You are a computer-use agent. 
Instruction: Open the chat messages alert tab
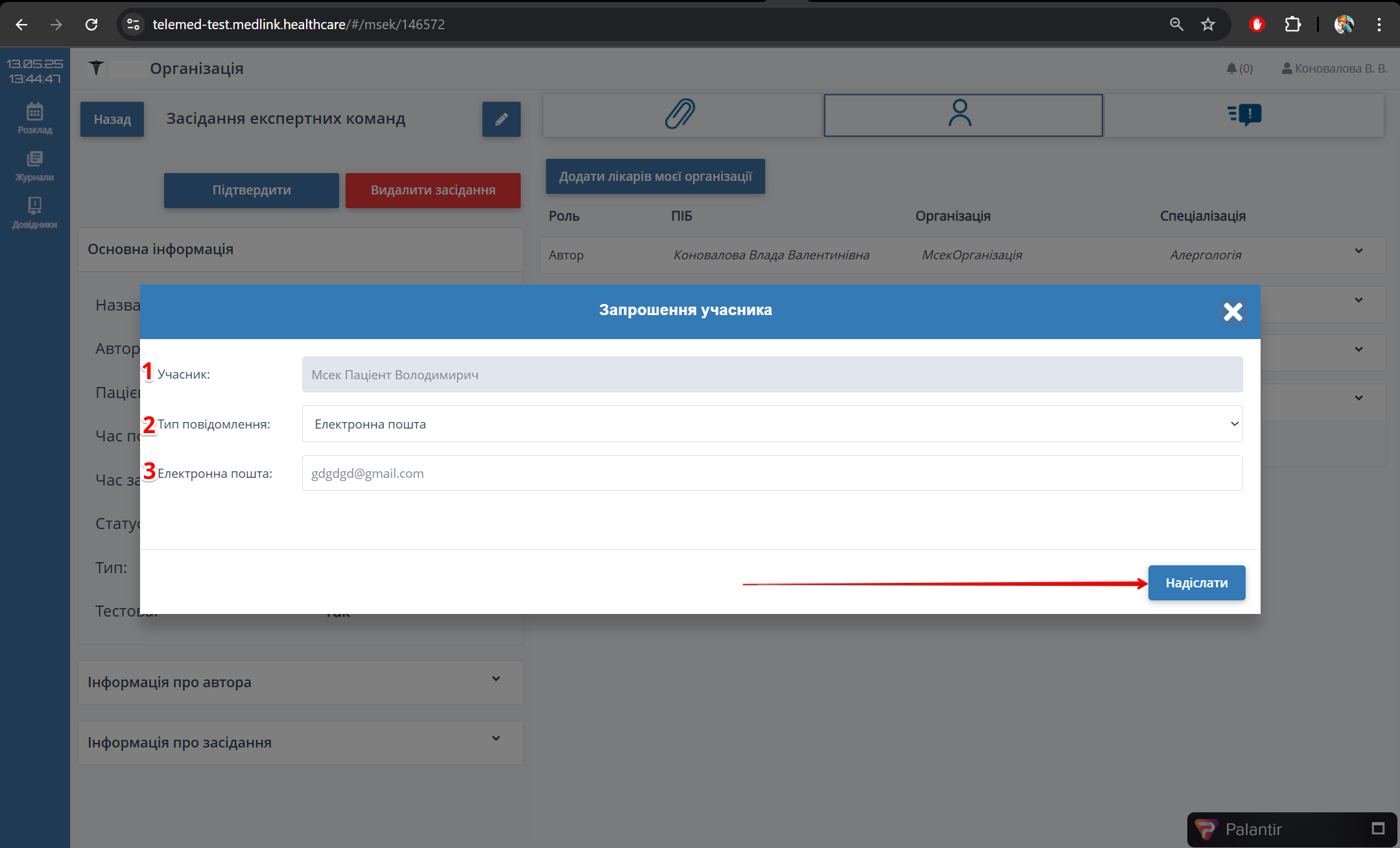pos(1244,115)
